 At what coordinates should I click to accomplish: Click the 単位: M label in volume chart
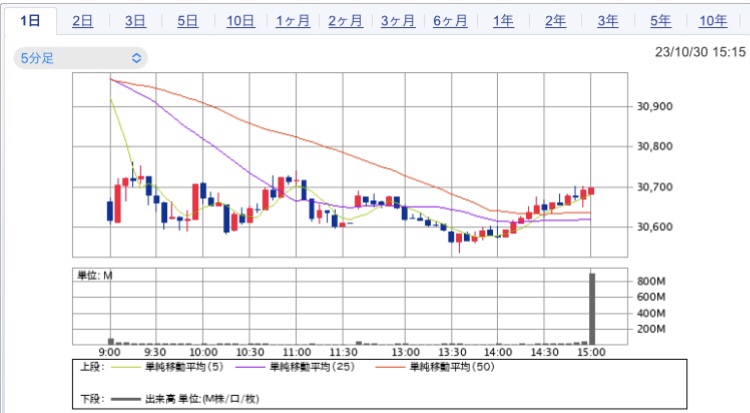(x=95, y=275)
